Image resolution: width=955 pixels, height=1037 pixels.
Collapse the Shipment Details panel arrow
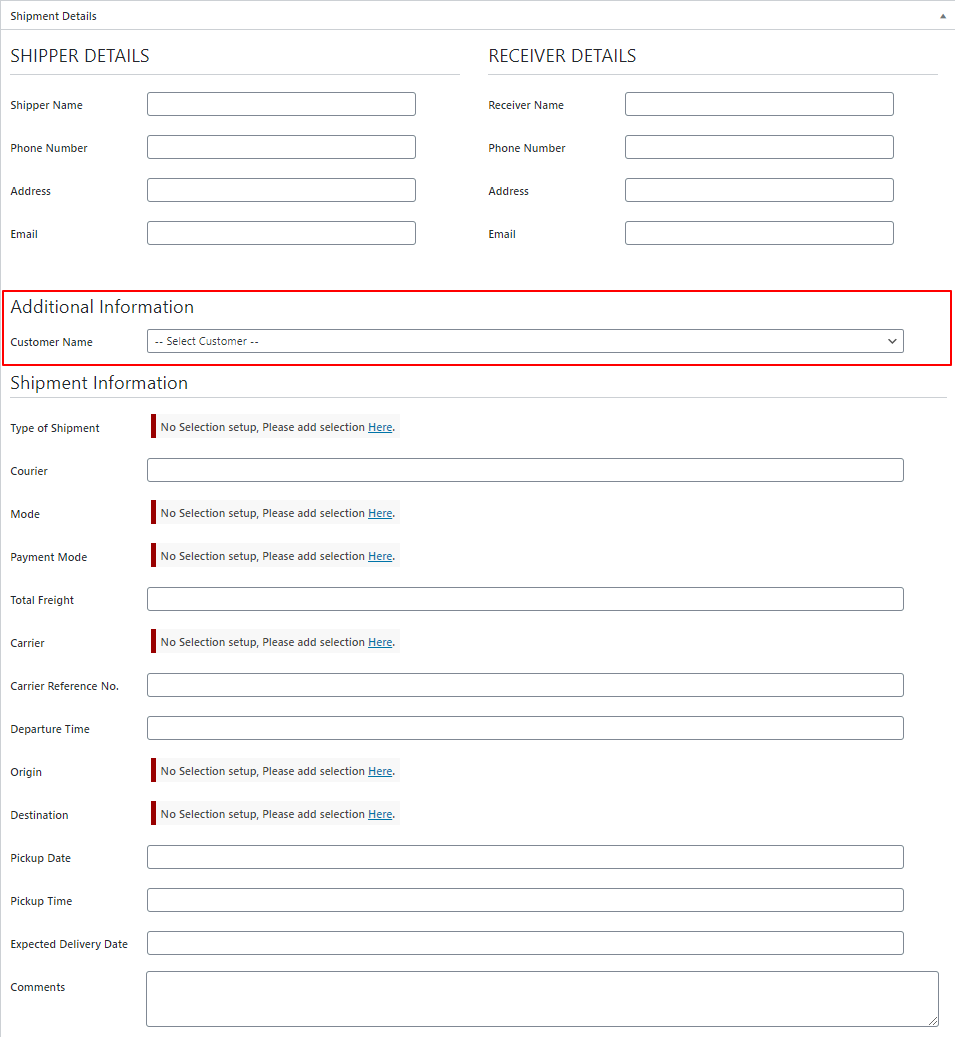click(x=942, y=16)
